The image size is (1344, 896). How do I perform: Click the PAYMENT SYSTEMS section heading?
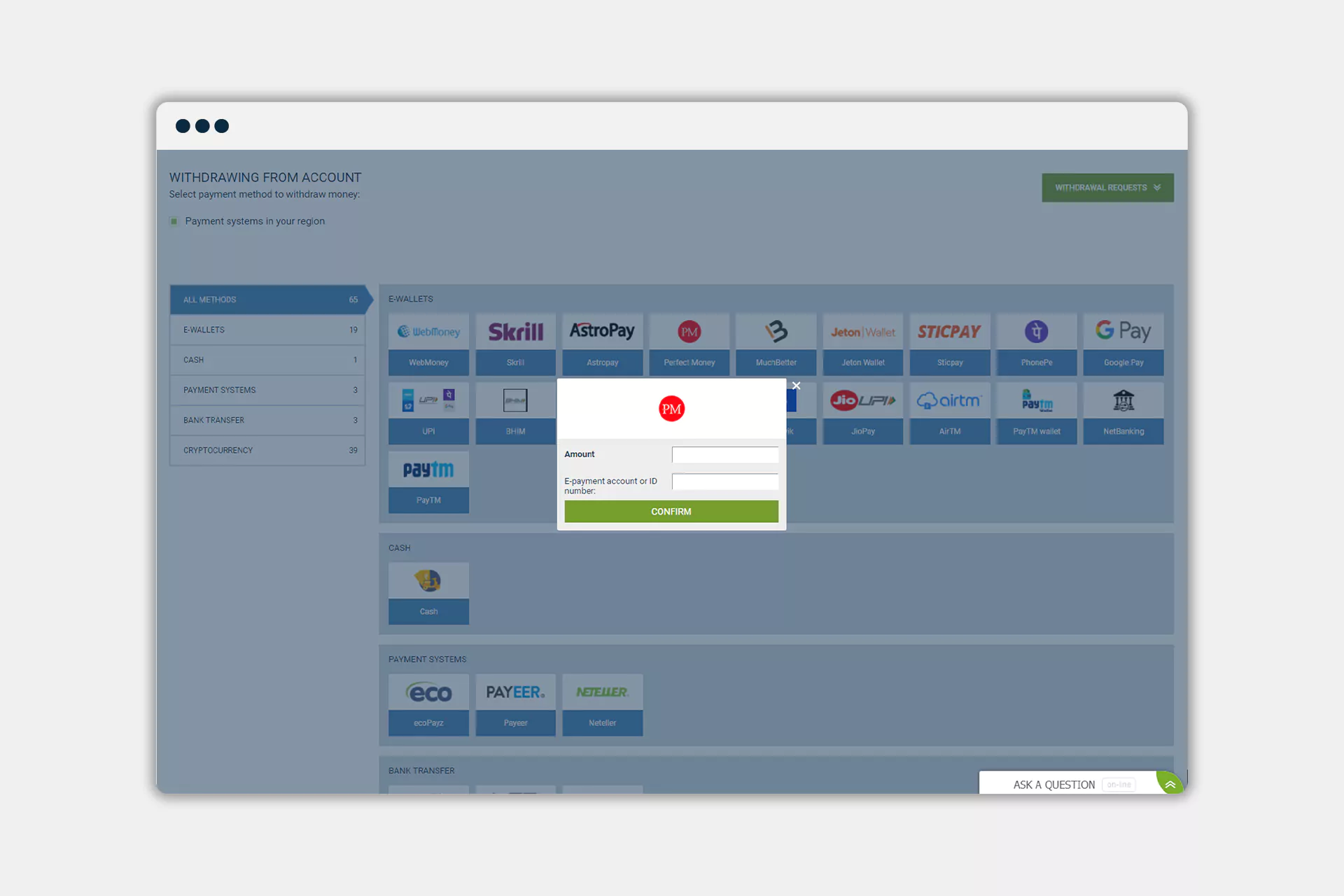tap(427, 659)
